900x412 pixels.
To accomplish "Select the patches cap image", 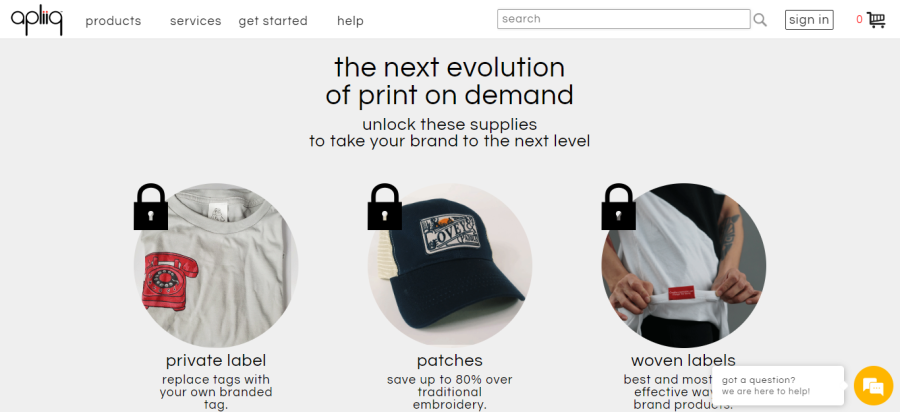I will pos(450,266).
